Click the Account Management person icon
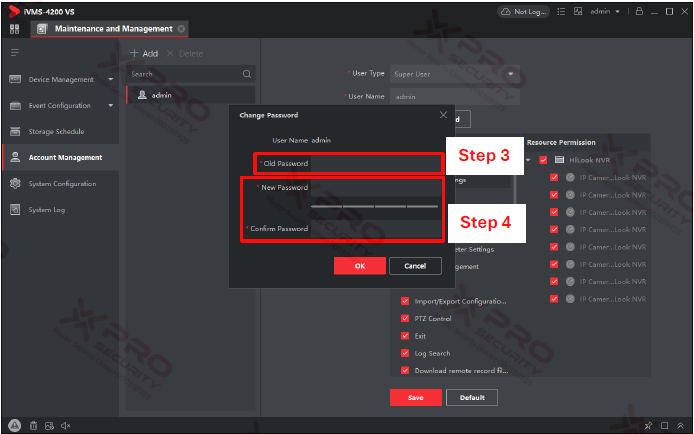Image resolution: width=694 pixels, height=434 pixels. [x=15, y=157]
